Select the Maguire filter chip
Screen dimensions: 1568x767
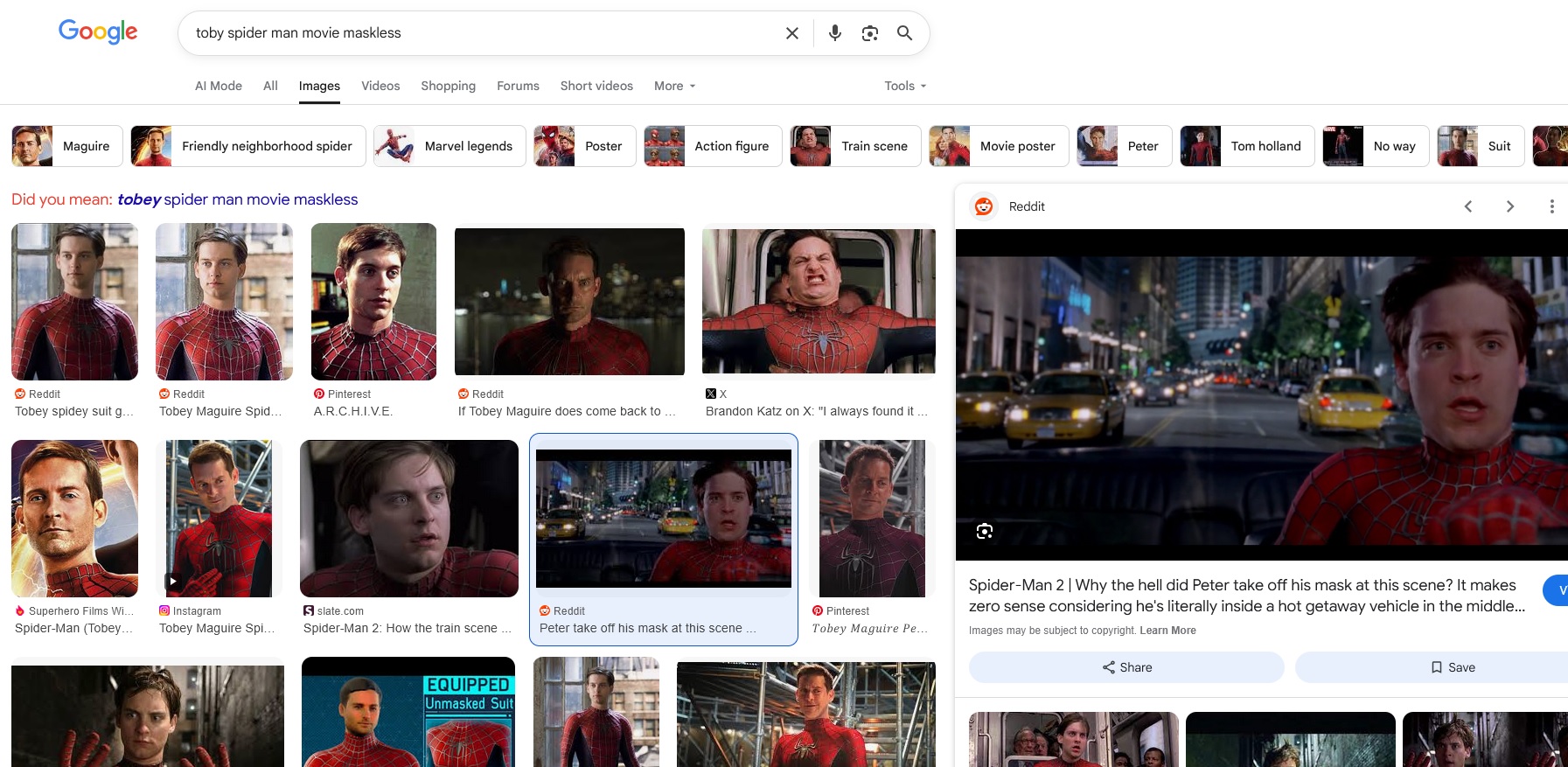pos(67,146)
